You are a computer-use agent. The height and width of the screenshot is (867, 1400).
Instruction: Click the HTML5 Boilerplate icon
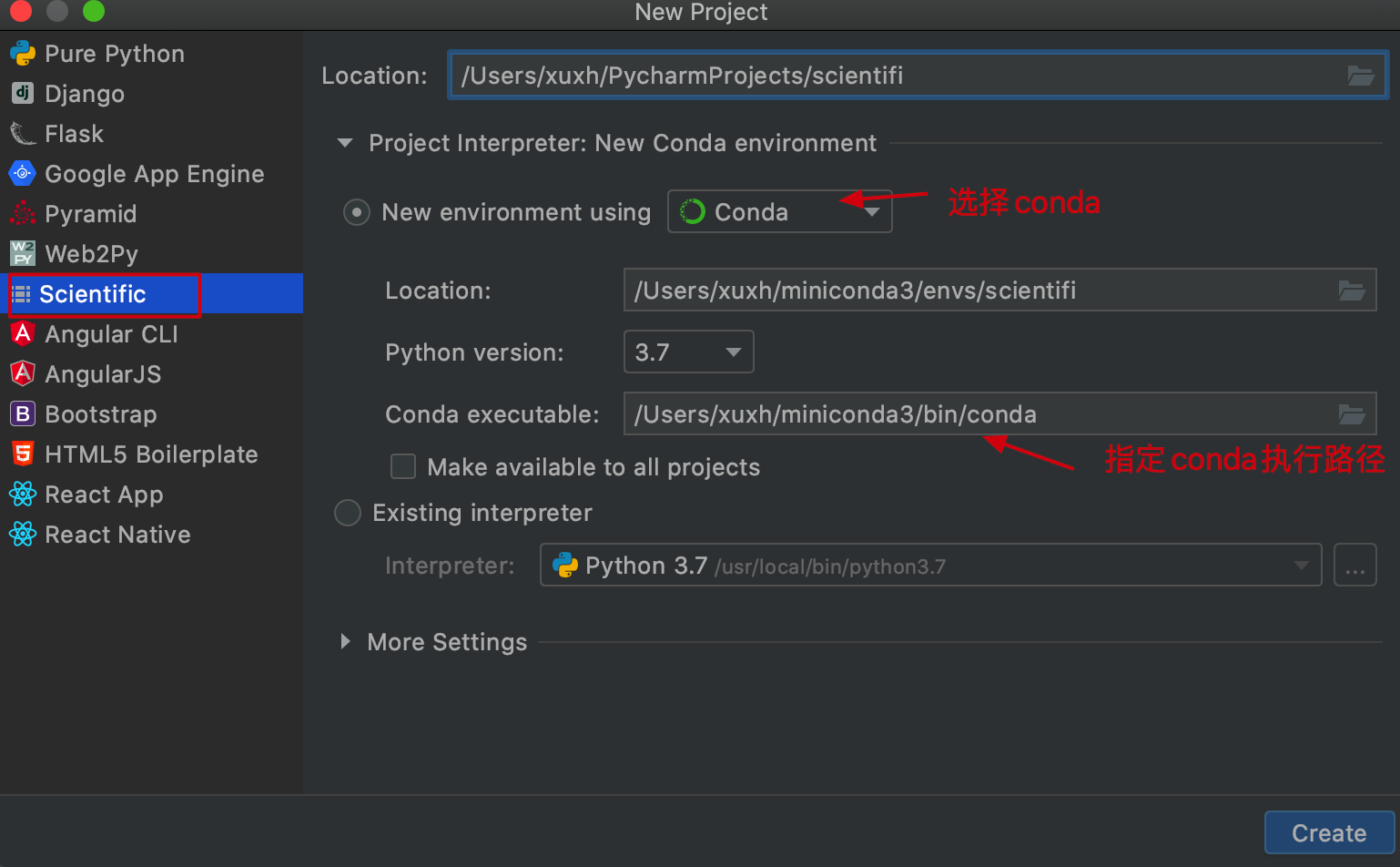coord(23,454)
